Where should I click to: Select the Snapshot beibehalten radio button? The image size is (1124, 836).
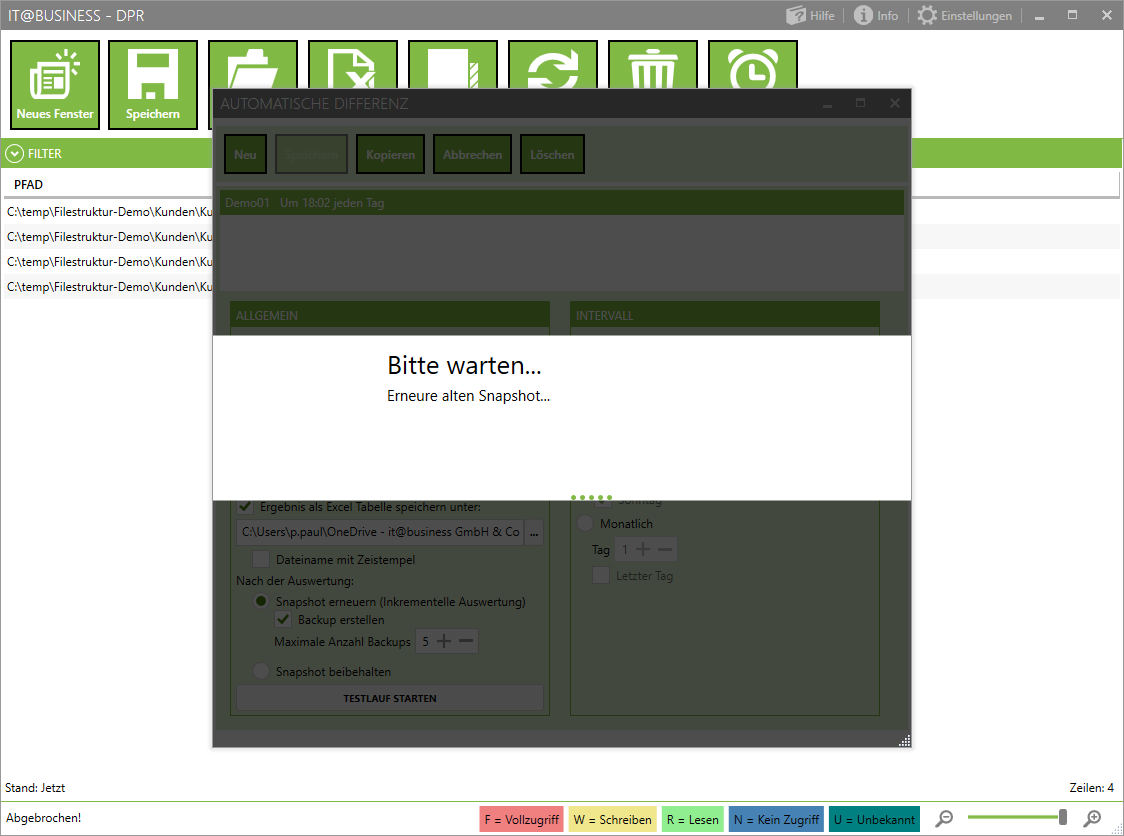(x=261, y=672)
